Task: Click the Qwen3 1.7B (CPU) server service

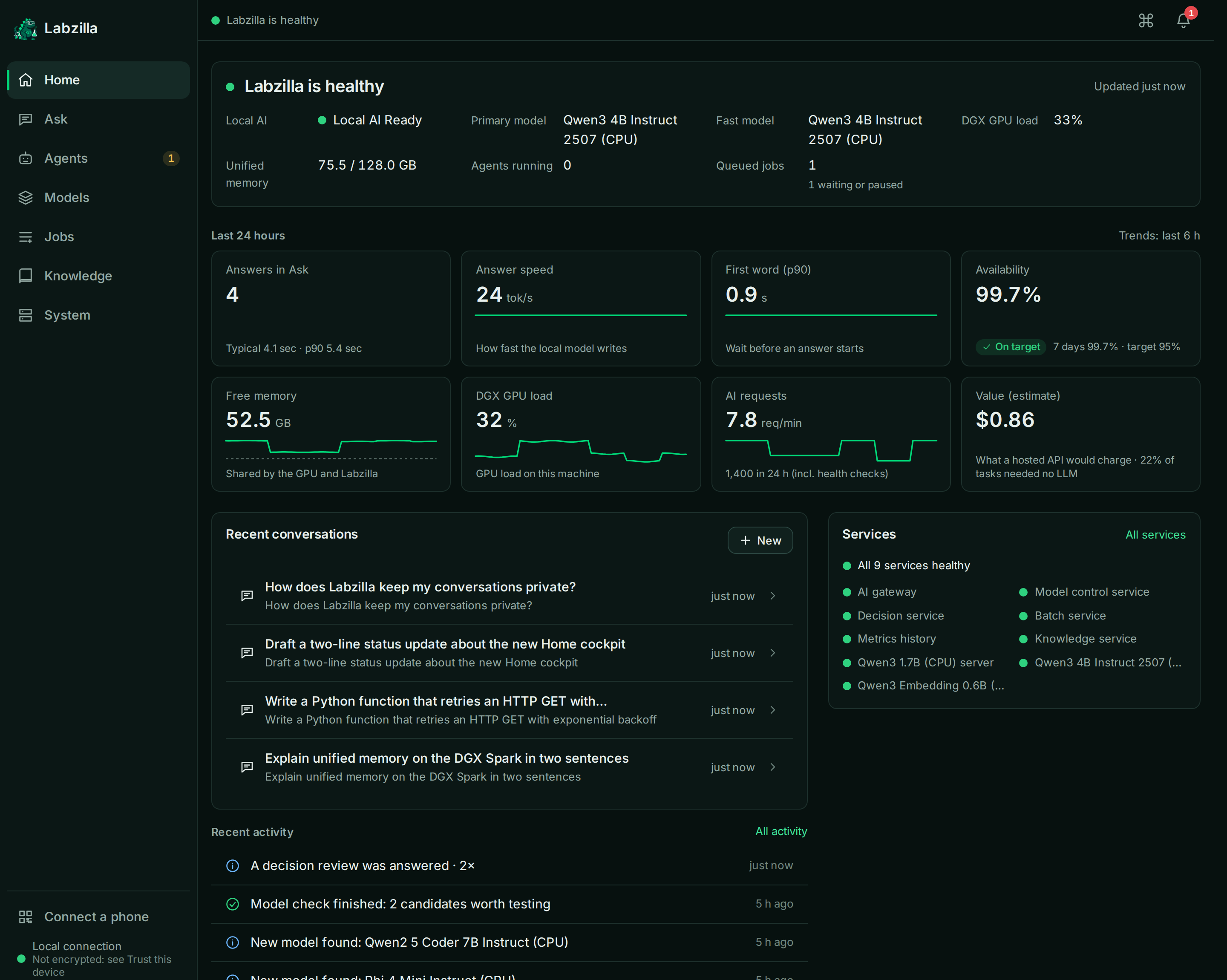Action: 918,663
